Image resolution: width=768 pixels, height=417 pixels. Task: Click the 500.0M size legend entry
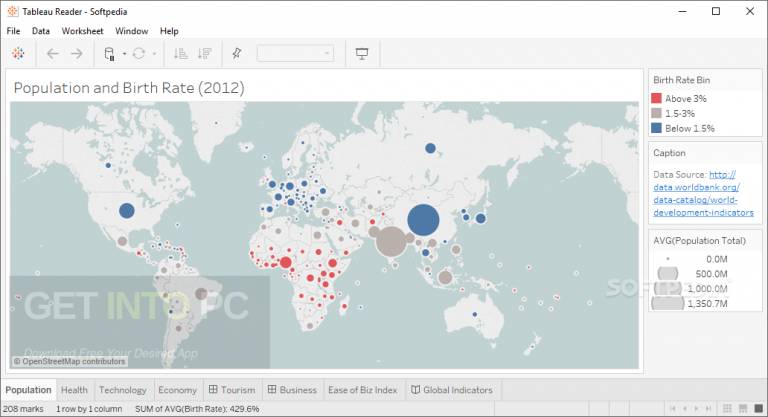tap(692, 274)
